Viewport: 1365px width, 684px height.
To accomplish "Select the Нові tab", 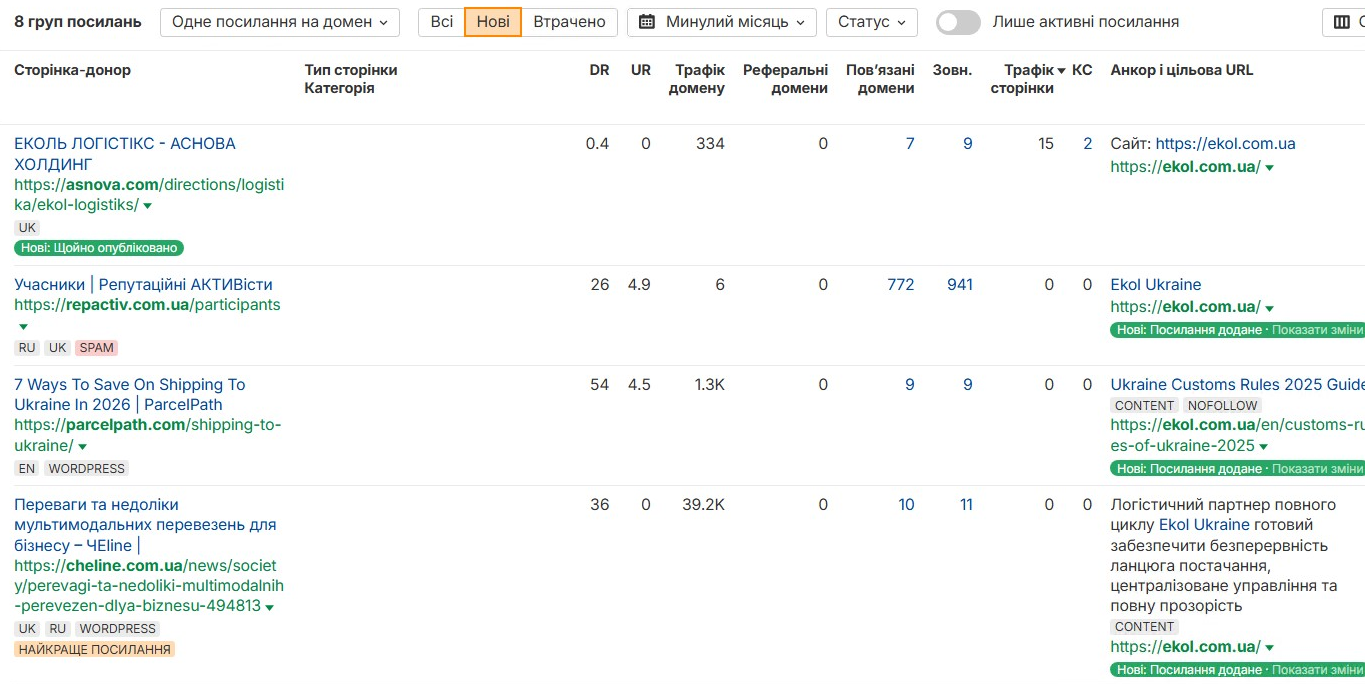I will point(493,22).
